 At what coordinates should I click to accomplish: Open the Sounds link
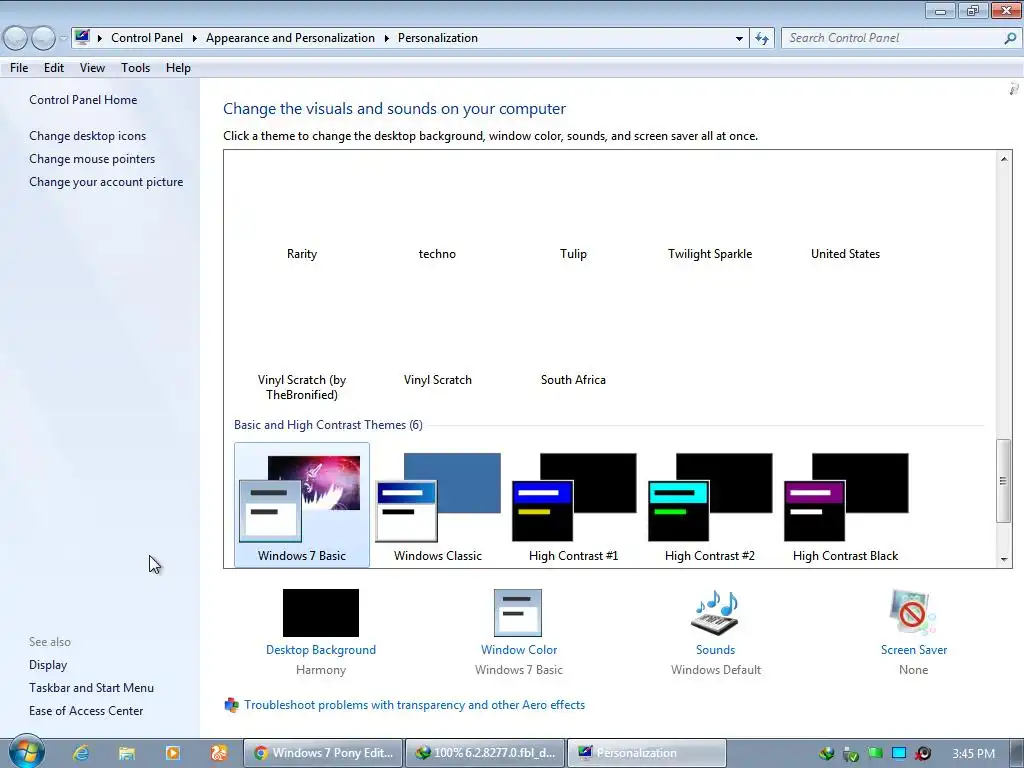pyautogui.click(x=715, y=650)
